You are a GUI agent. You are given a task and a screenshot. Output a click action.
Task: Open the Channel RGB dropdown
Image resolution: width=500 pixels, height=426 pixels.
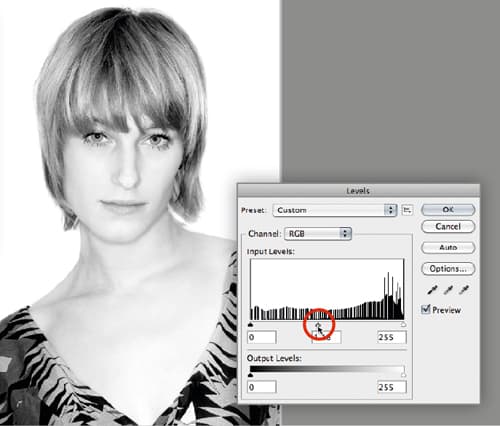pyautogui.click(x=318, y=234)
